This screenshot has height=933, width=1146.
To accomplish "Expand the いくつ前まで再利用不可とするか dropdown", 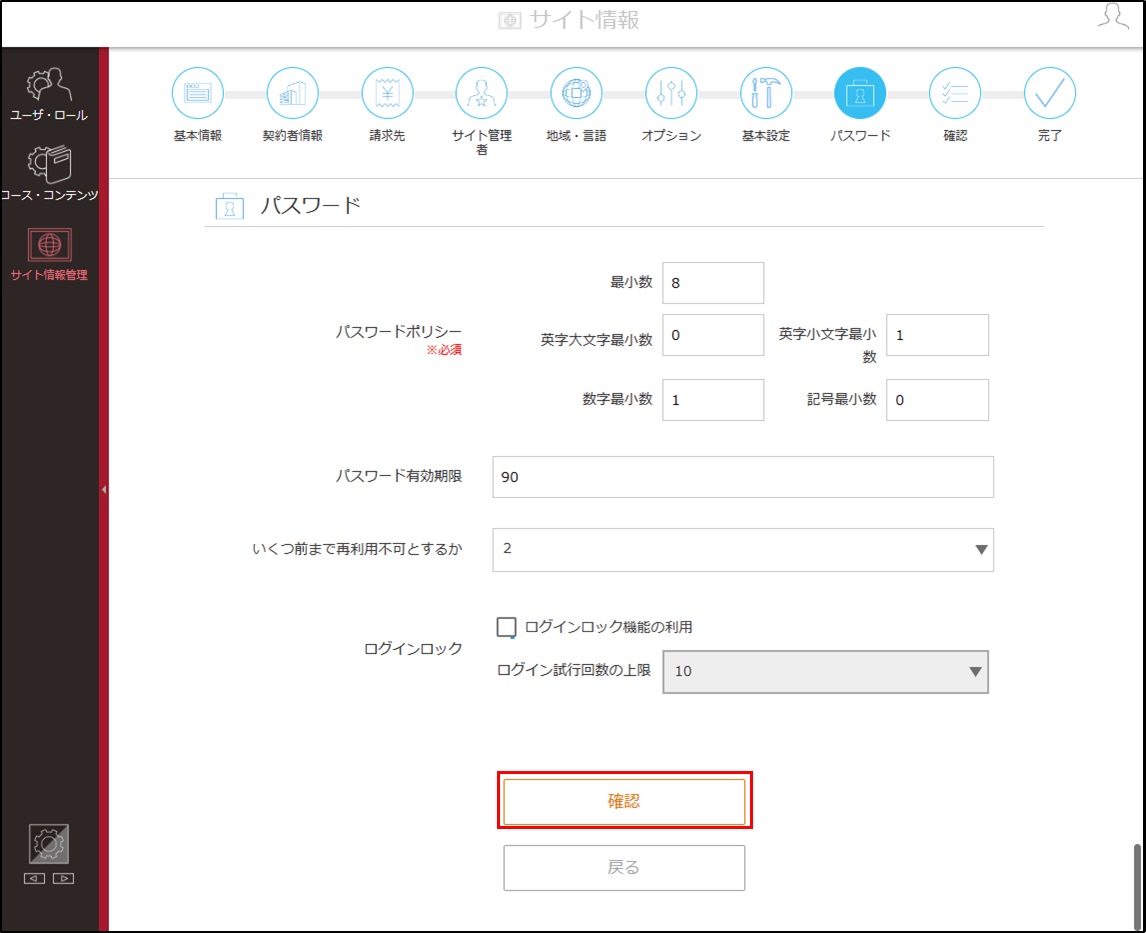I will (x=743, y=549).
